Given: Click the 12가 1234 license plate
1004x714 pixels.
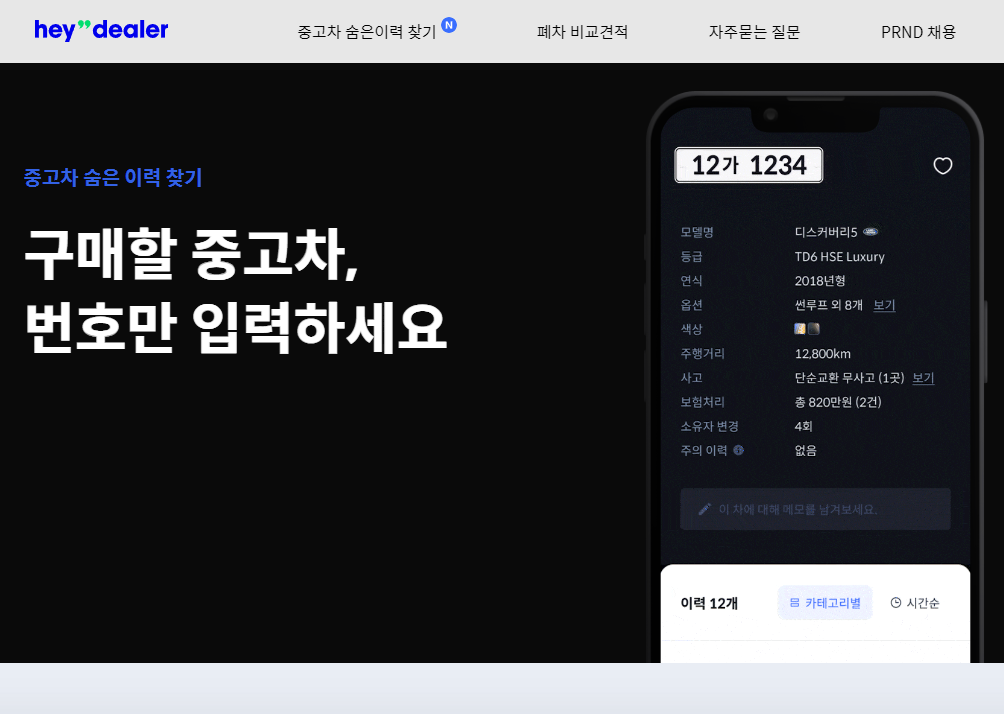Looking at the screenshot, I should click(x=748, y=165).
